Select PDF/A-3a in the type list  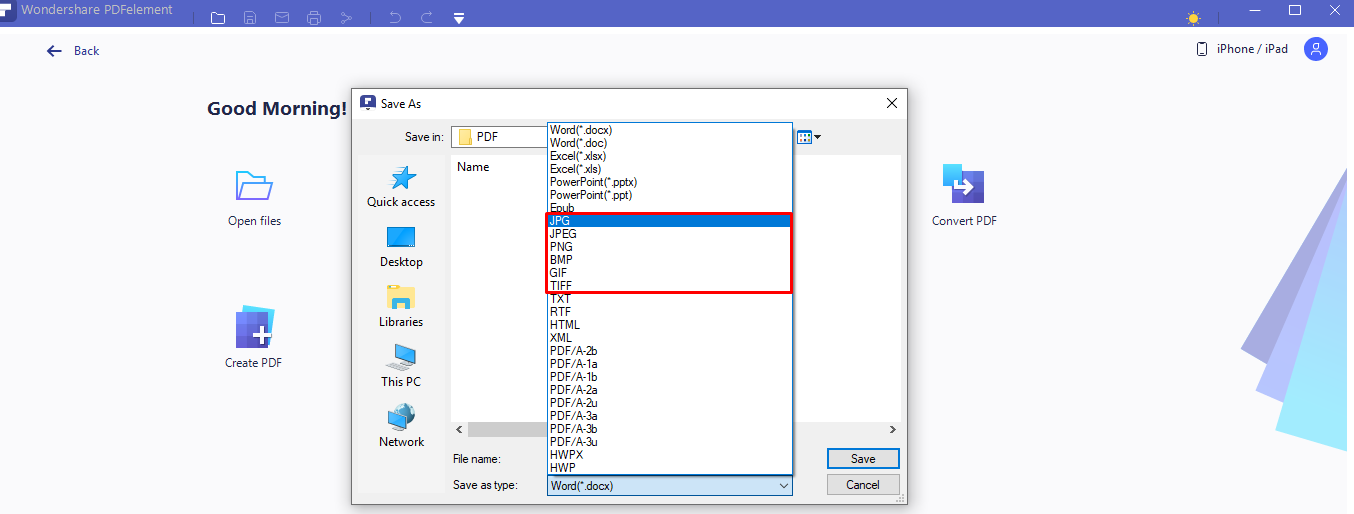point(670,416)
